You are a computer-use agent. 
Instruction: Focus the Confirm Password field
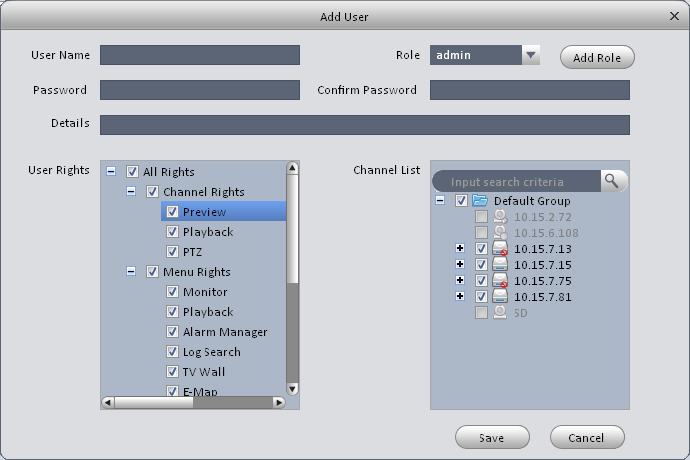tap(530, 90)
